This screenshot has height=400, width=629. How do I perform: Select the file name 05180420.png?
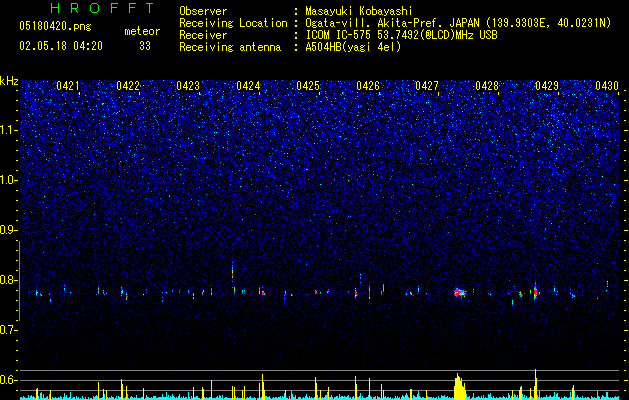(55, 26)
